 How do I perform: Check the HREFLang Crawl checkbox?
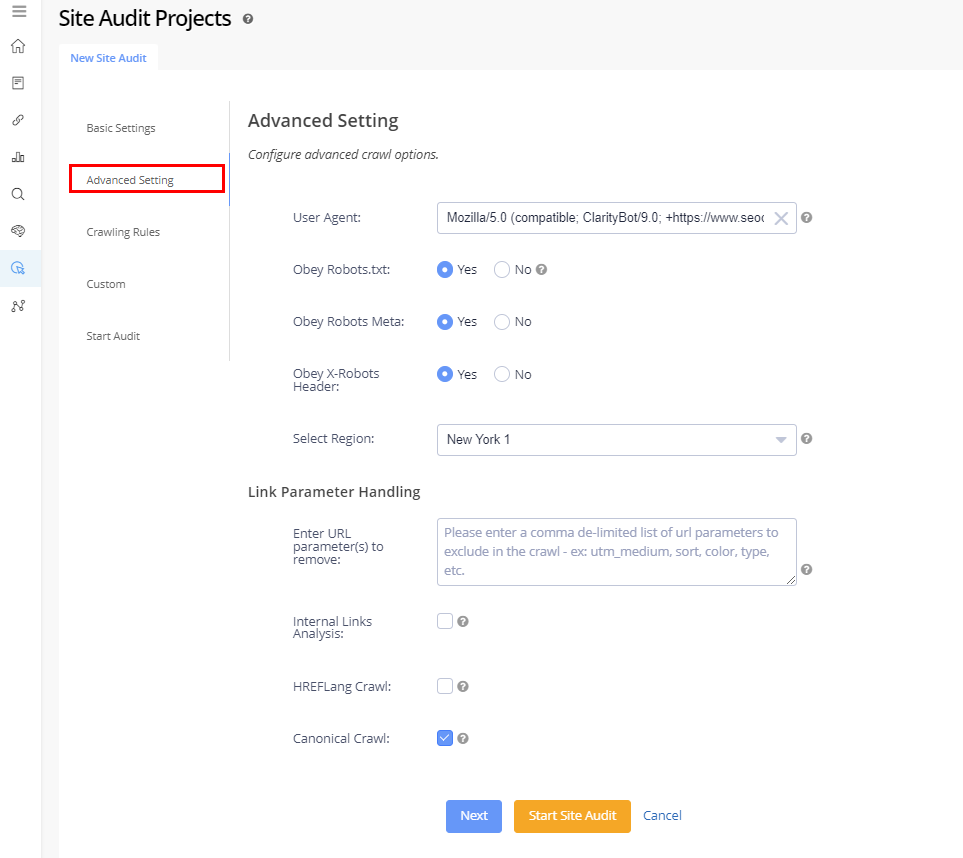click(x=445, y=686)
